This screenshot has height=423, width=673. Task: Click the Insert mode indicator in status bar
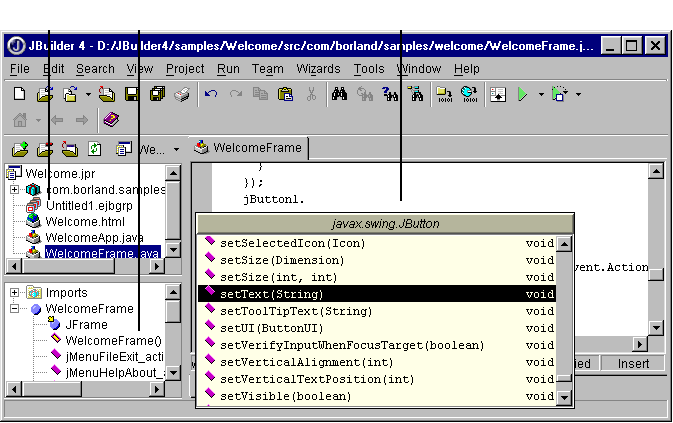coord(633,363)
